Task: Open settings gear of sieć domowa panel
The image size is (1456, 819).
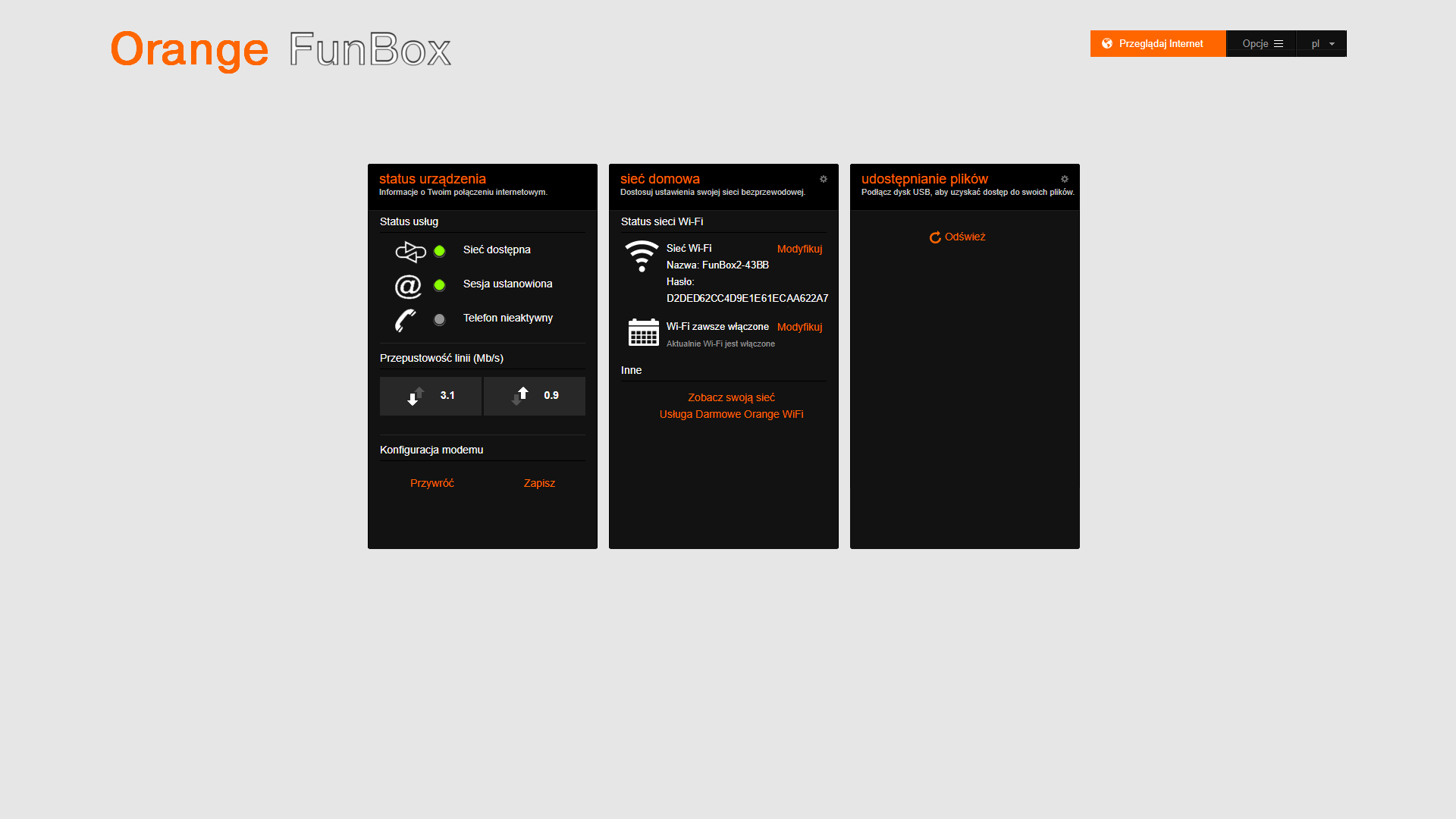Action: pos(823,179)
